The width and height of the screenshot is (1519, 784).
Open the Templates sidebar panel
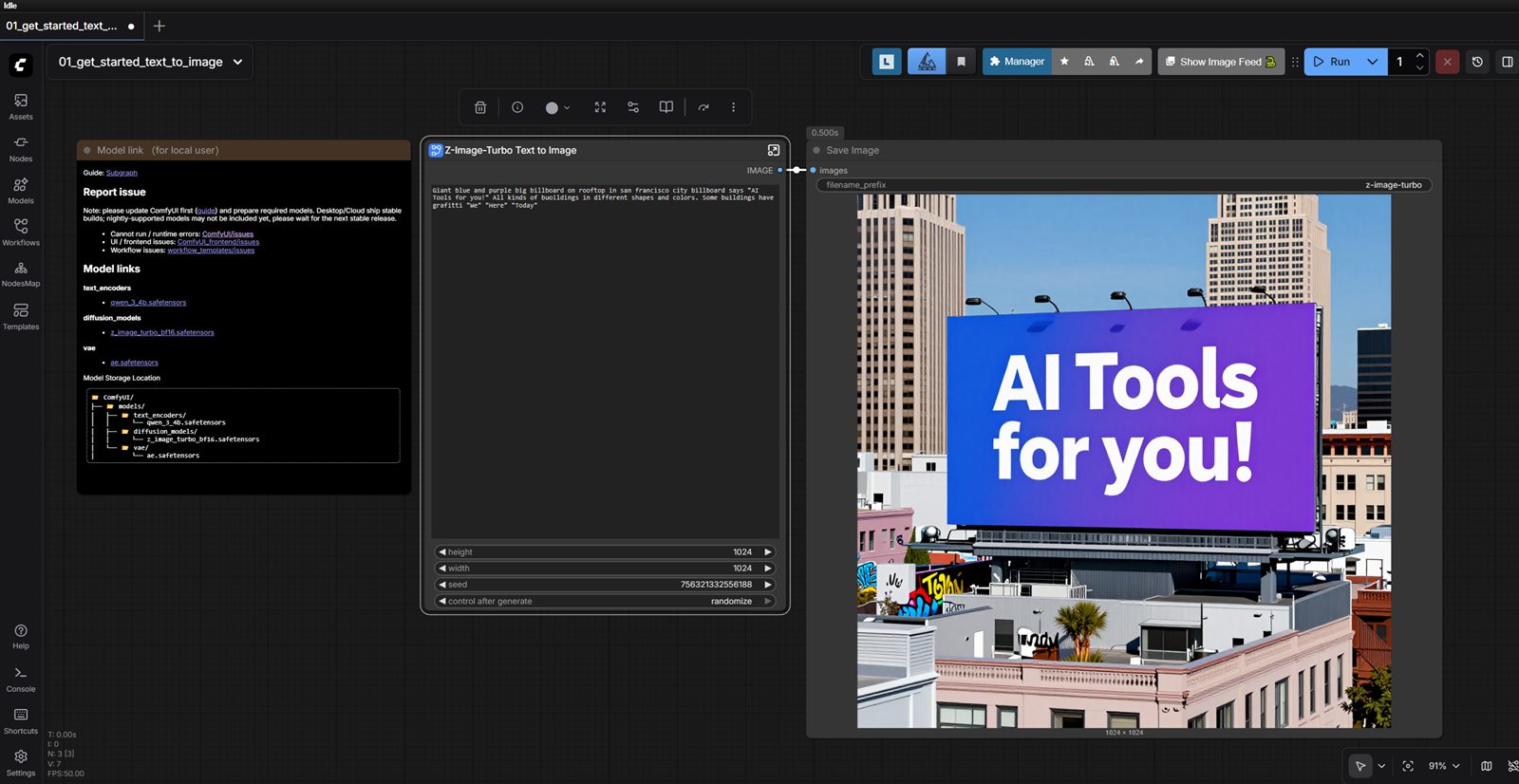coord(21,317)
